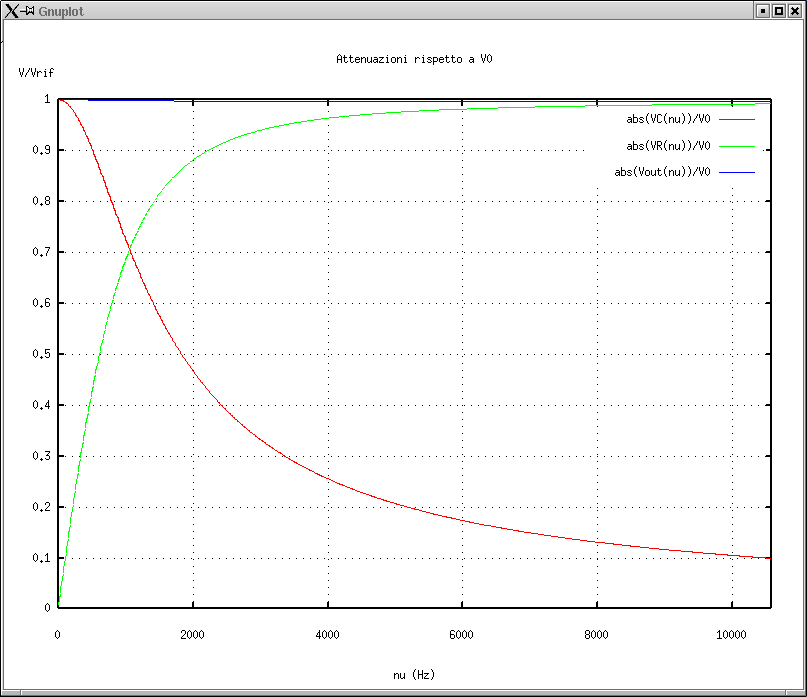Click the blue legend line sample
807x697 pixels.
736,172
